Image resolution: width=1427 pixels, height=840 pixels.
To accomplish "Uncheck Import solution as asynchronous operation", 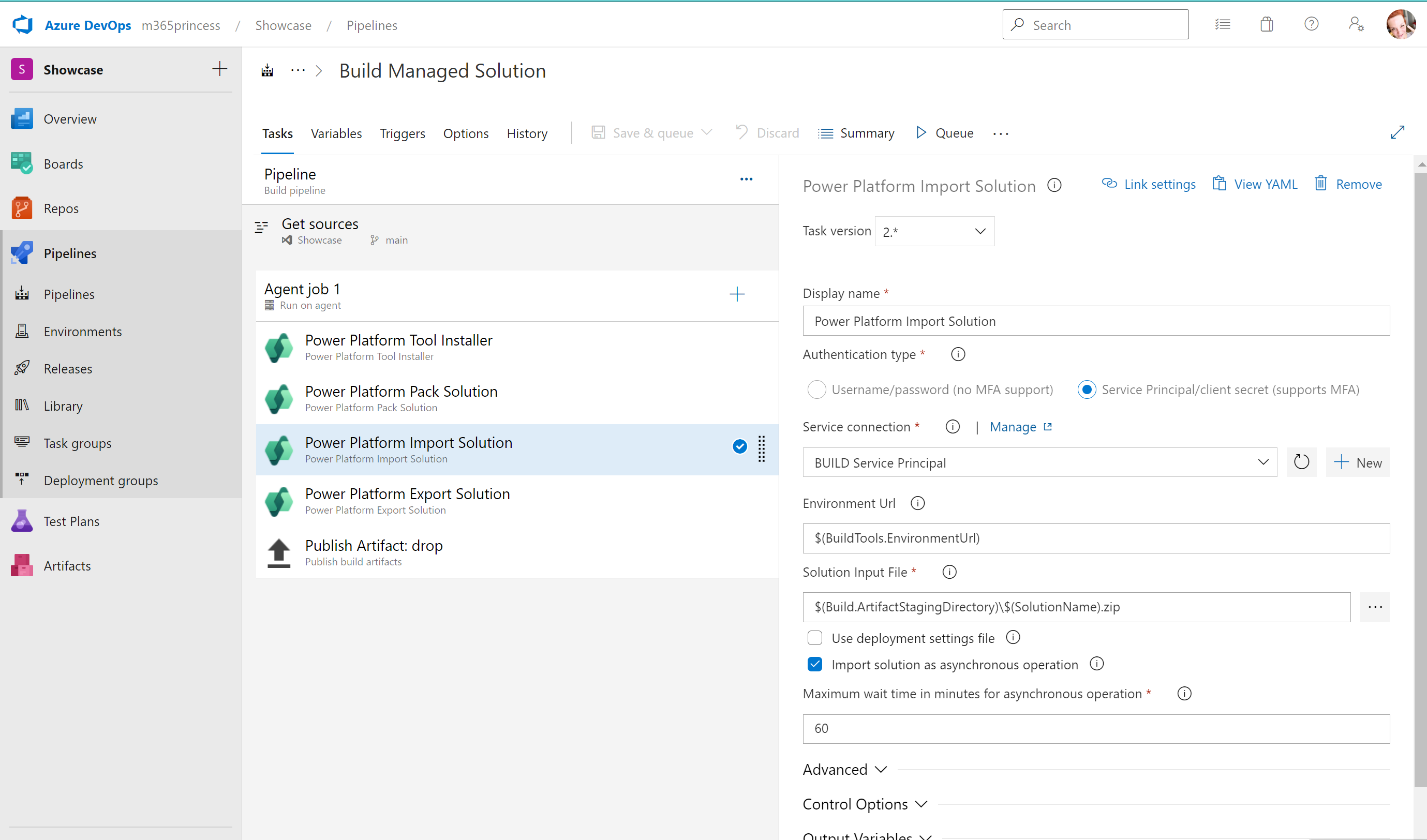I will click(815, 664).
